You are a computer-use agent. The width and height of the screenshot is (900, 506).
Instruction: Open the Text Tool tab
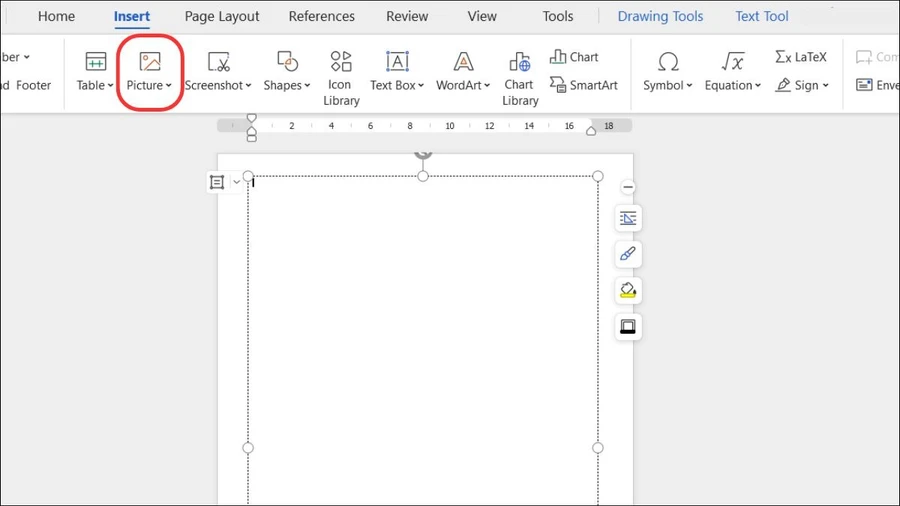[762, 16]
